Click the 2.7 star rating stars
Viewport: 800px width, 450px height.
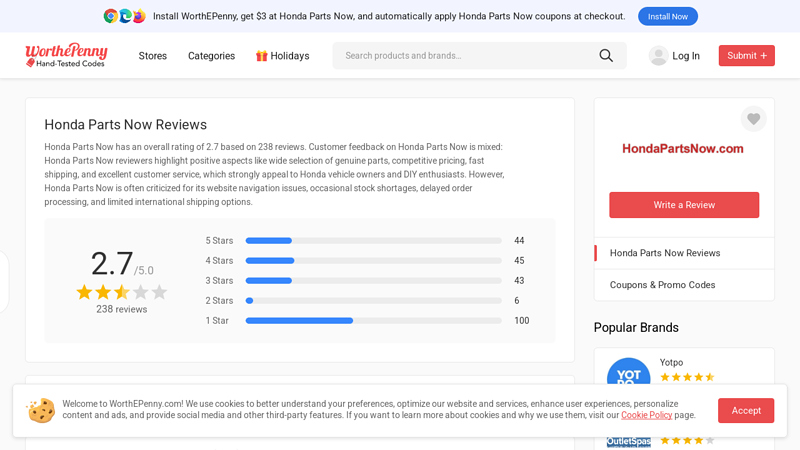121,292
